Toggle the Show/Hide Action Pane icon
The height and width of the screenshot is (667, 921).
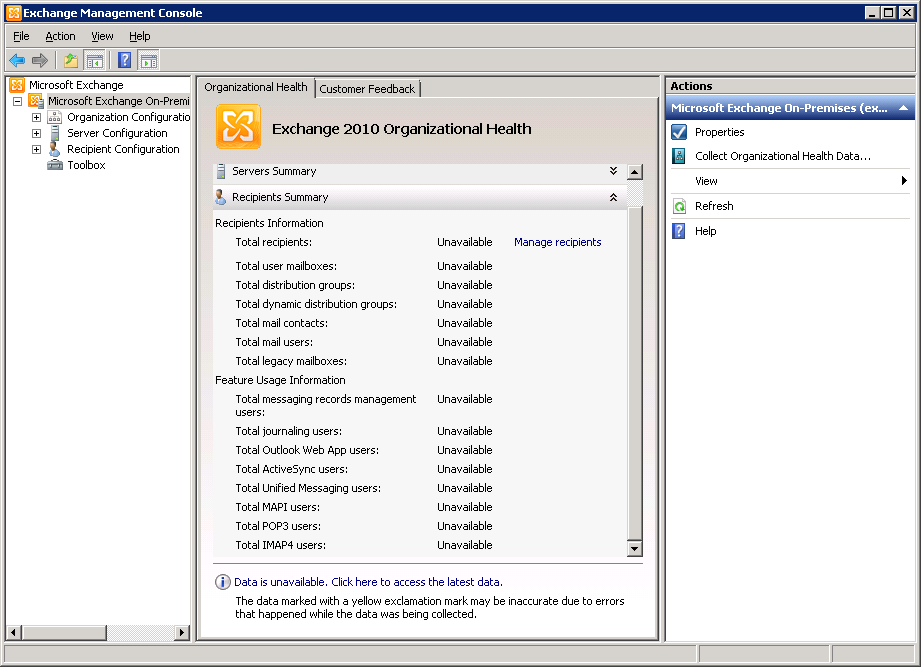(149, 60)
